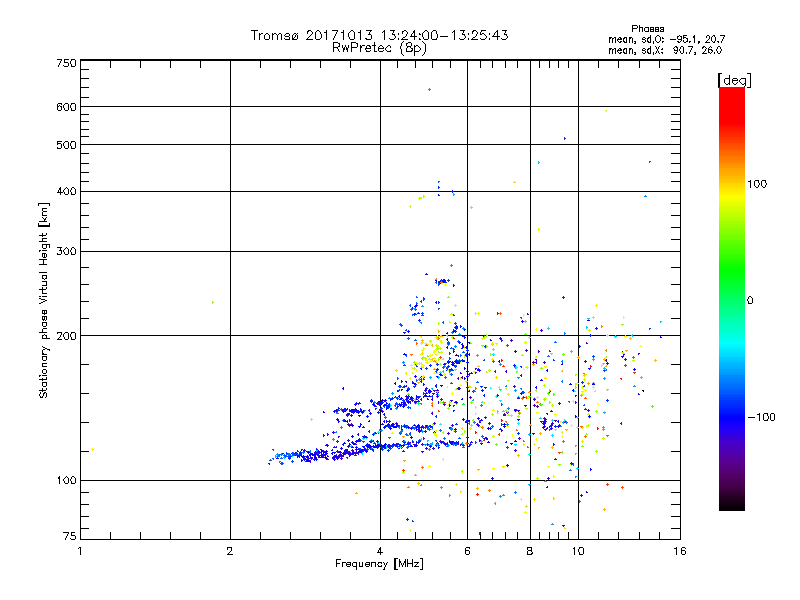
Task: Click the x-axis tick label '6'
Action: point(467,551)
